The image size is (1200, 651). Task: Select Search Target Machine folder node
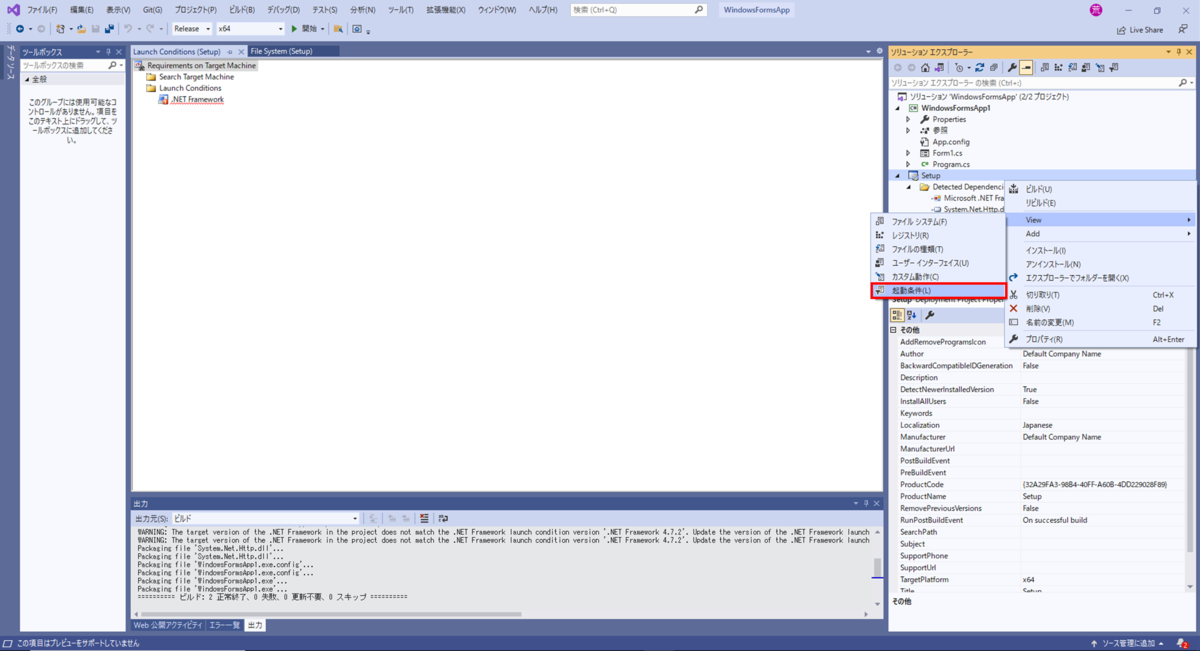(x=196, y=77)
